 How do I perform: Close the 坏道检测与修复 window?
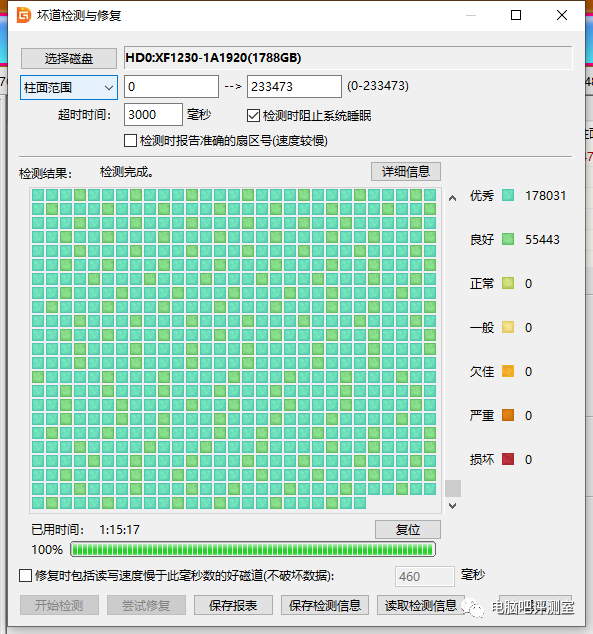(x=562, y=15)
